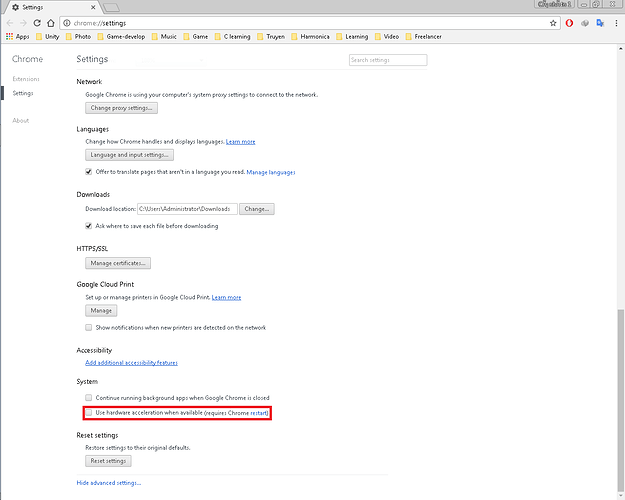Go to the home page icon
The image size is (625, 500).
[x=51, y=23]
